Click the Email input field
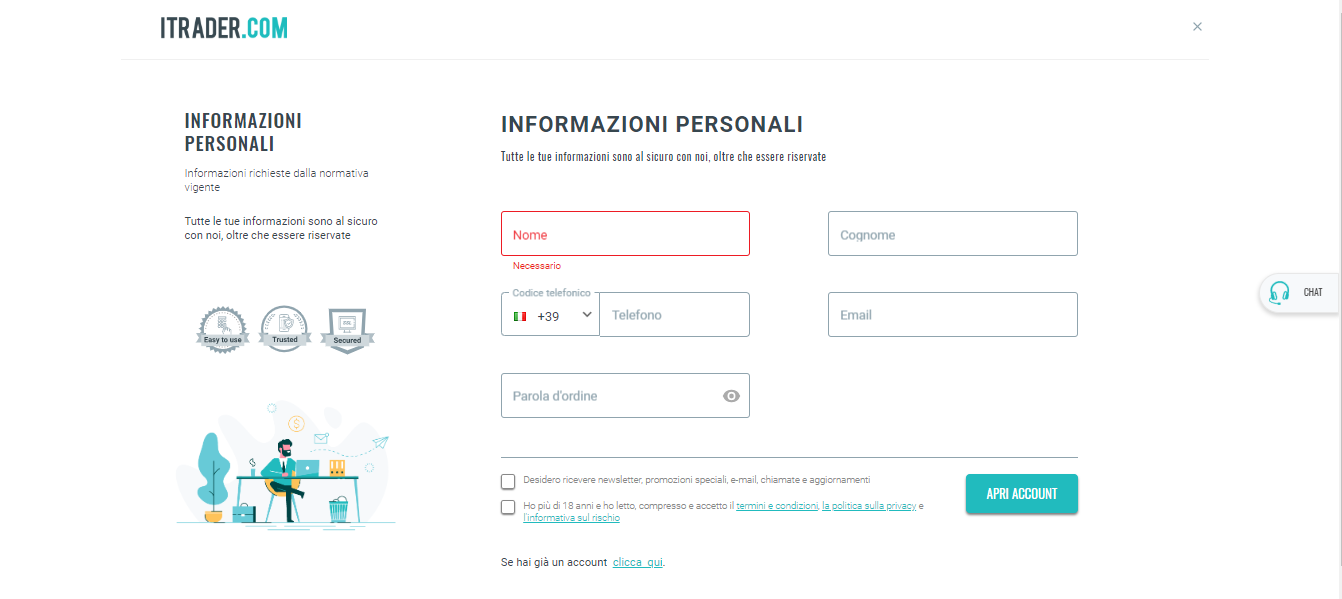1342x599 pixels. (952, 314)
